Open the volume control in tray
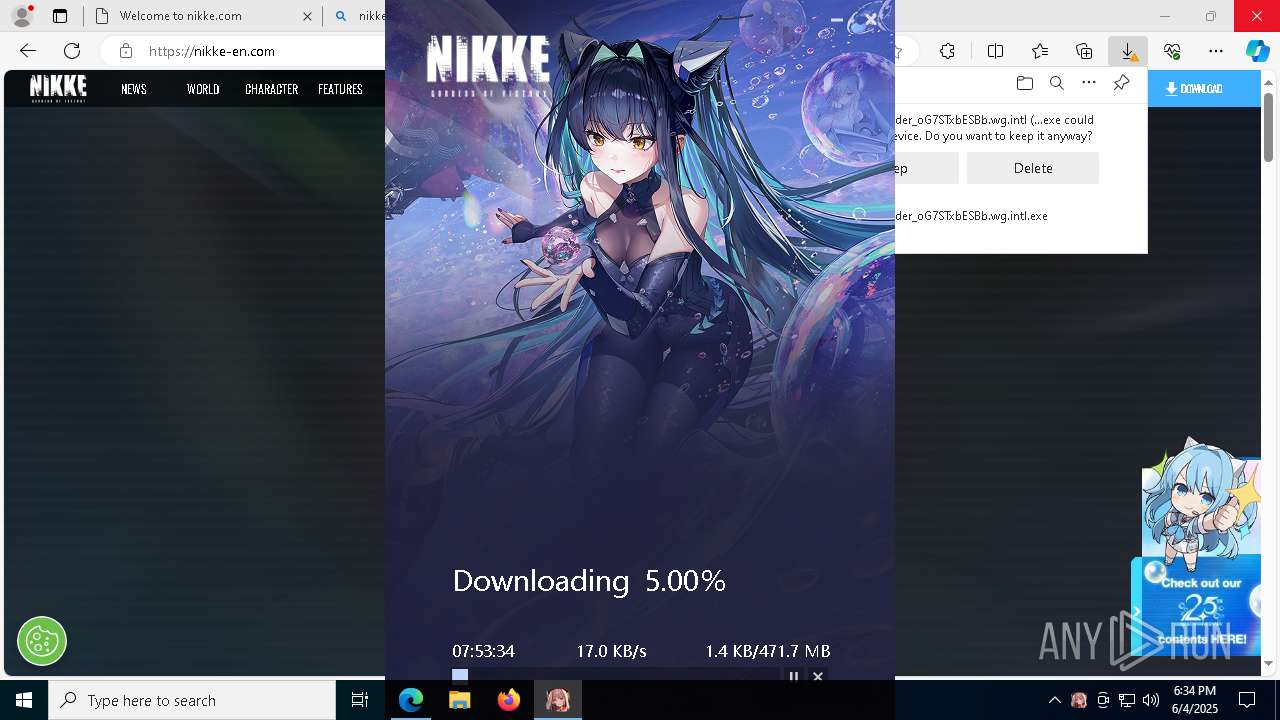Image resolution: width=1280 pixels, height=720 pixels. coord(1151,700)
